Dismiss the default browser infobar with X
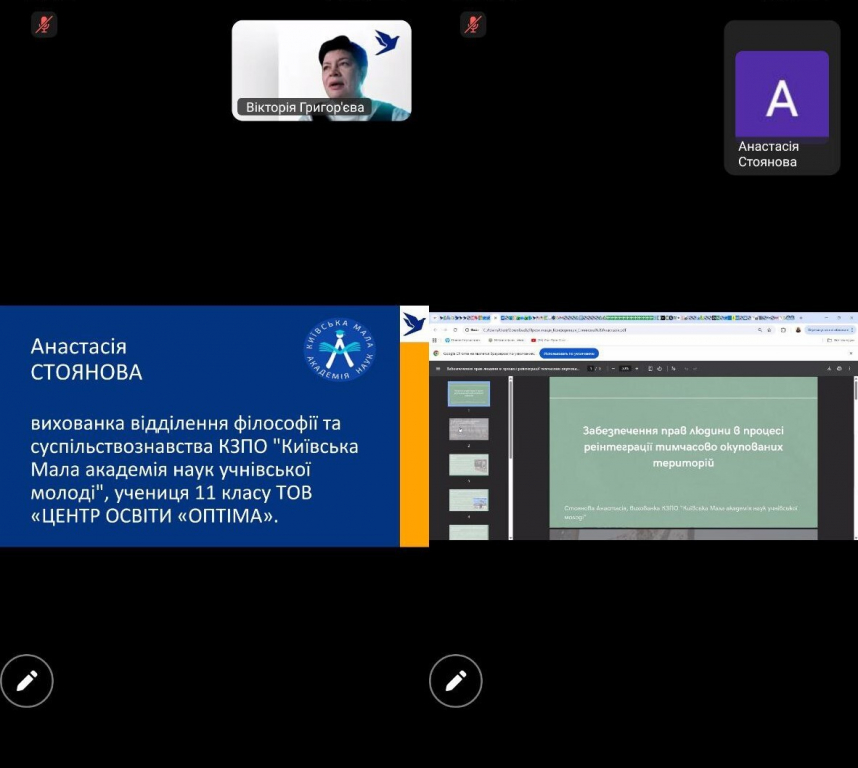The image size is (858, 768). coord(851,353)
